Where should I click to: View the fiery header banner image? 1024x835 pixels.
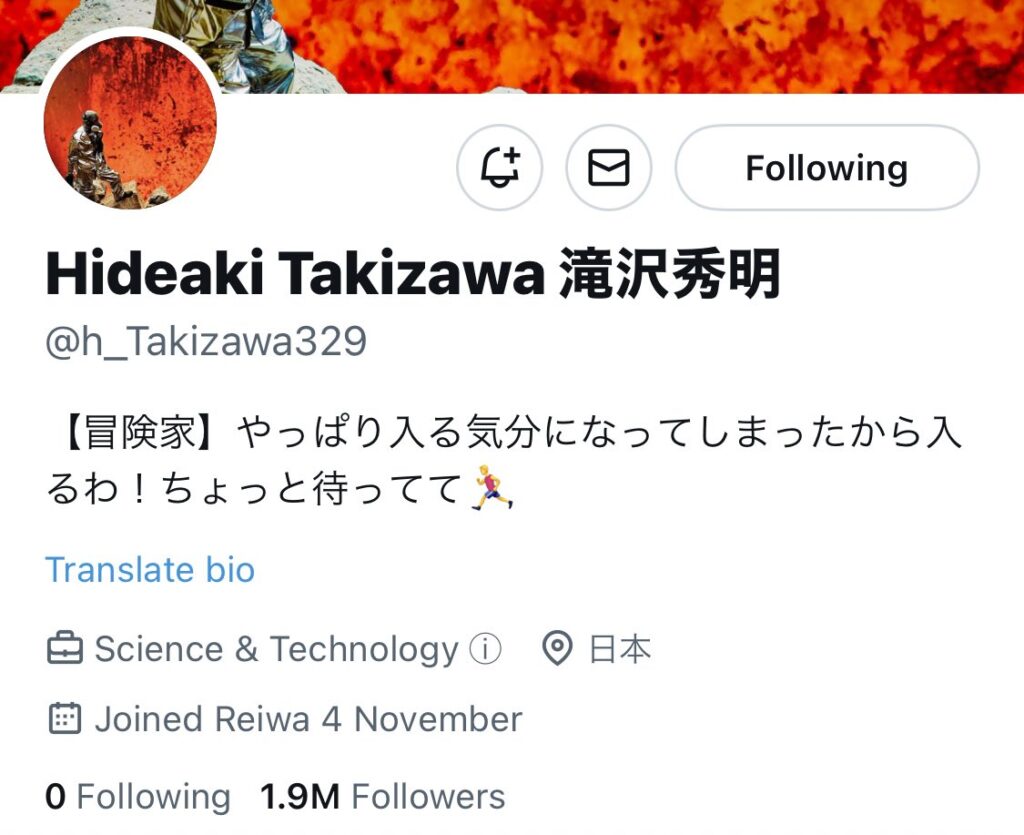[x=512, y=46]
